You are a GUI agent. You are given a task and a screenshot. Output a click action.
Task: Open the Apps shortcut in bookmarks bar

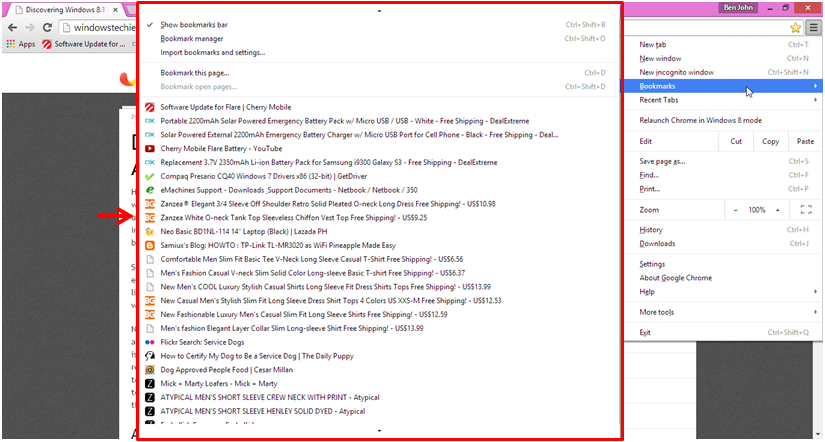pyautogui.click(x=21, y=44)
